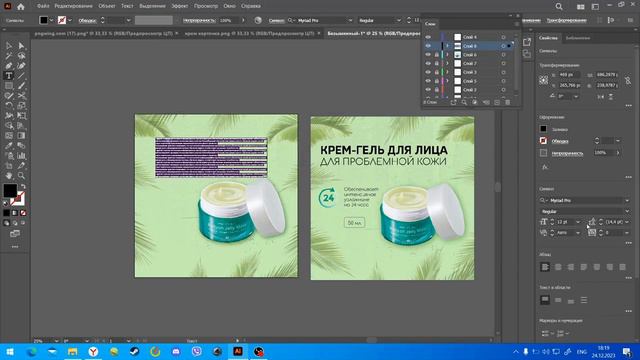Click the constrain proportions link icon
The image size is (640, 360).
tap(628, 80)
